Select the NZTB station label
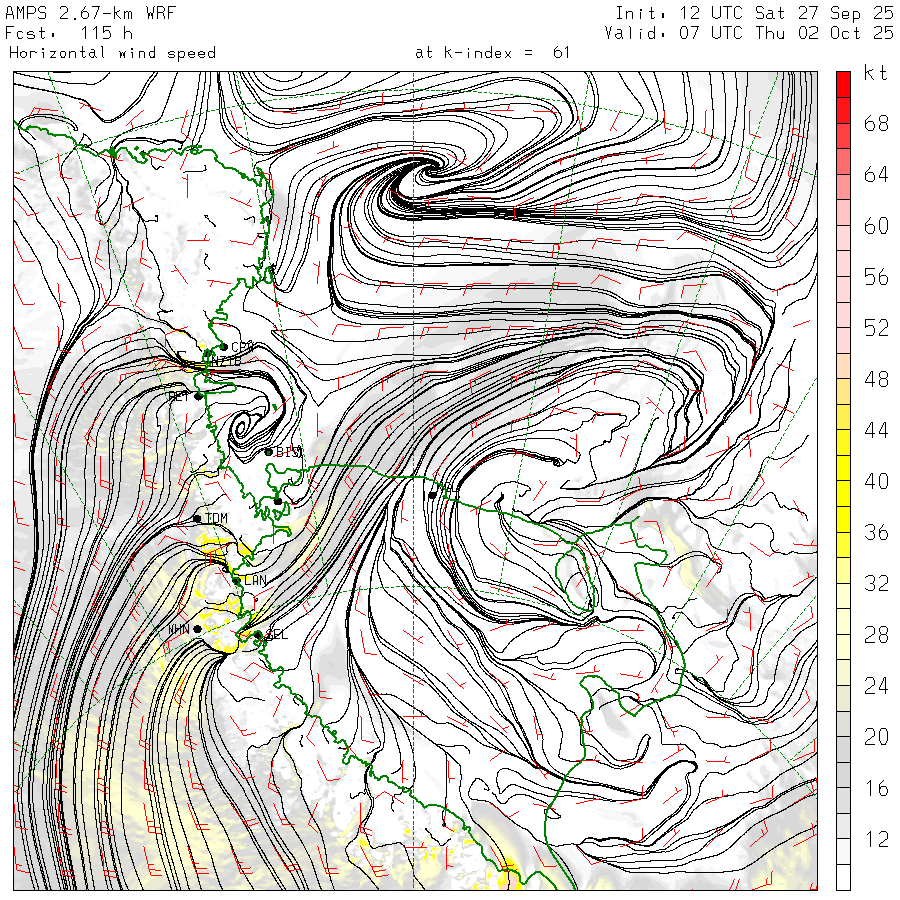The width and height of the screenshot is (900, 900). [x=226, y=362]
